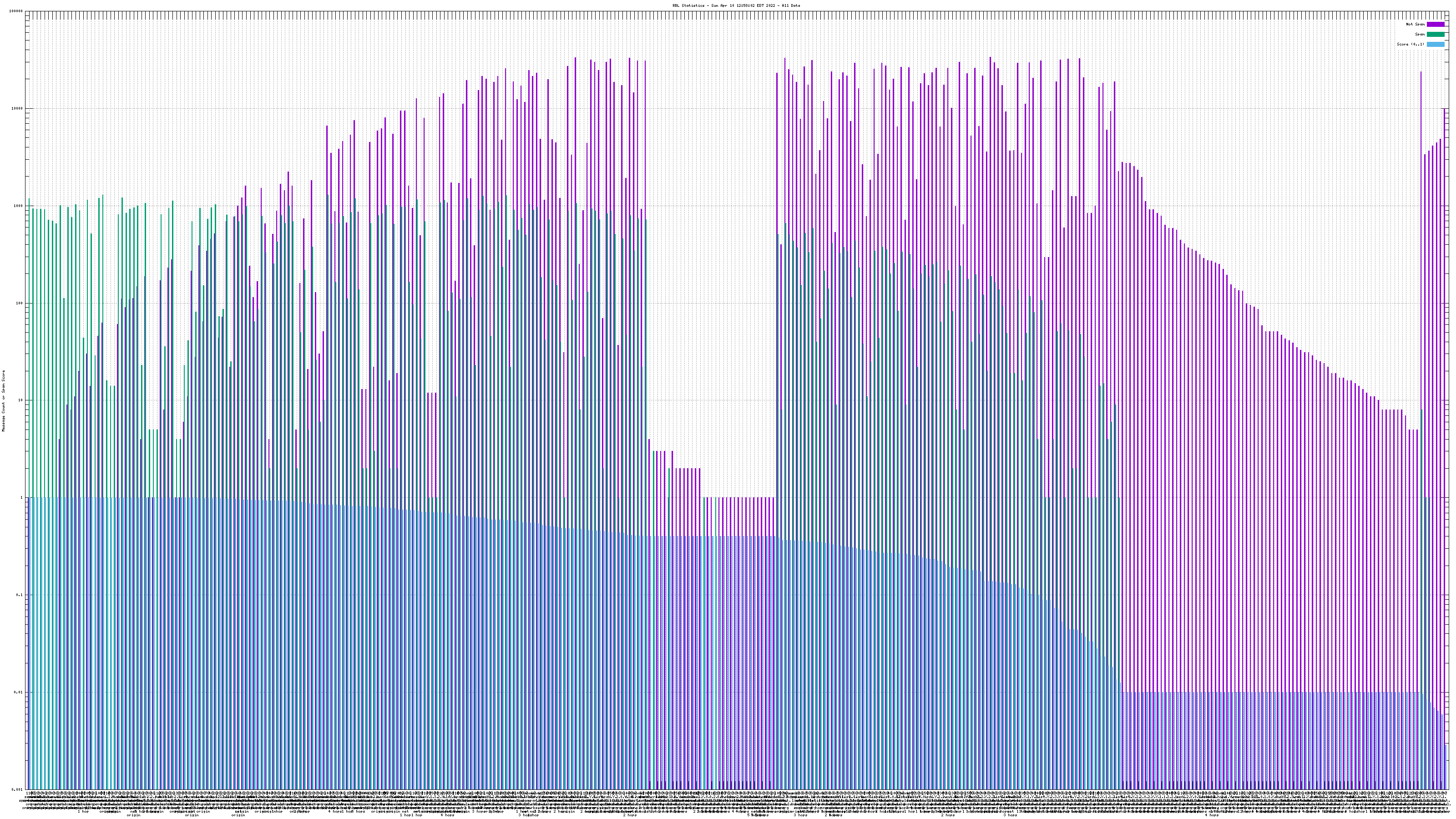Viewport: 1456px width, 819px height.
Task: Select the 'Score (0..1)' legend label
Action: click(1410, 44)
